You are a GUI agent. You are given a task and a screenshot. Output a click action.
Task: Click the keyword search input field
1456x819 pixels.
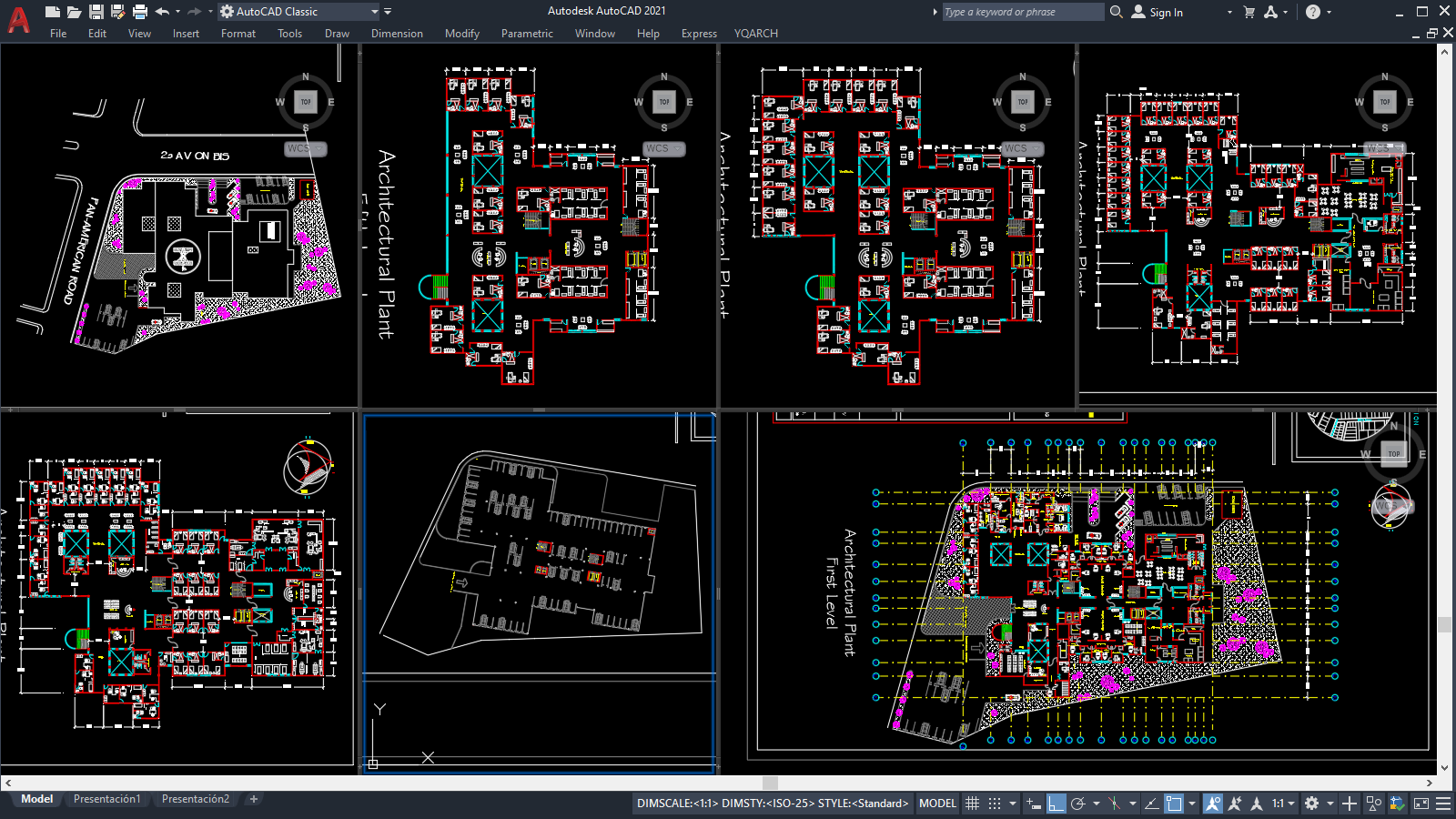click(x=1021, y=12)
